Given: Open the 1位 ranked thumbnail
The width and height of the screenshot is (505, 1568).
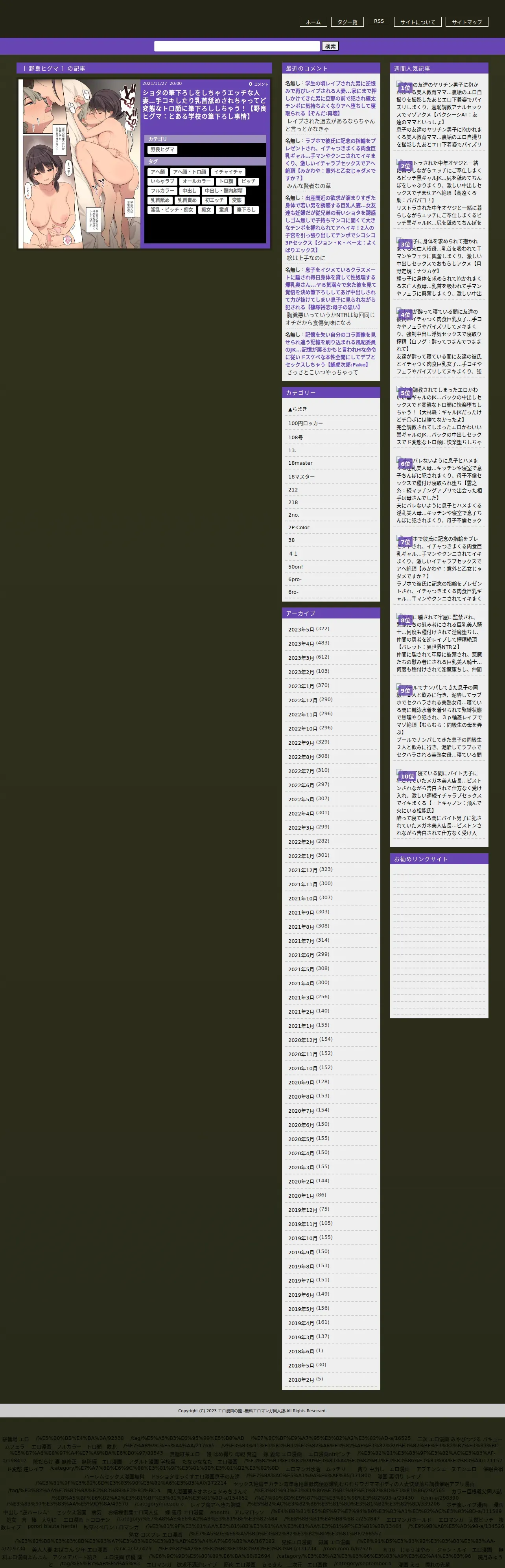Looking at the screenshot, I should 405,88.
